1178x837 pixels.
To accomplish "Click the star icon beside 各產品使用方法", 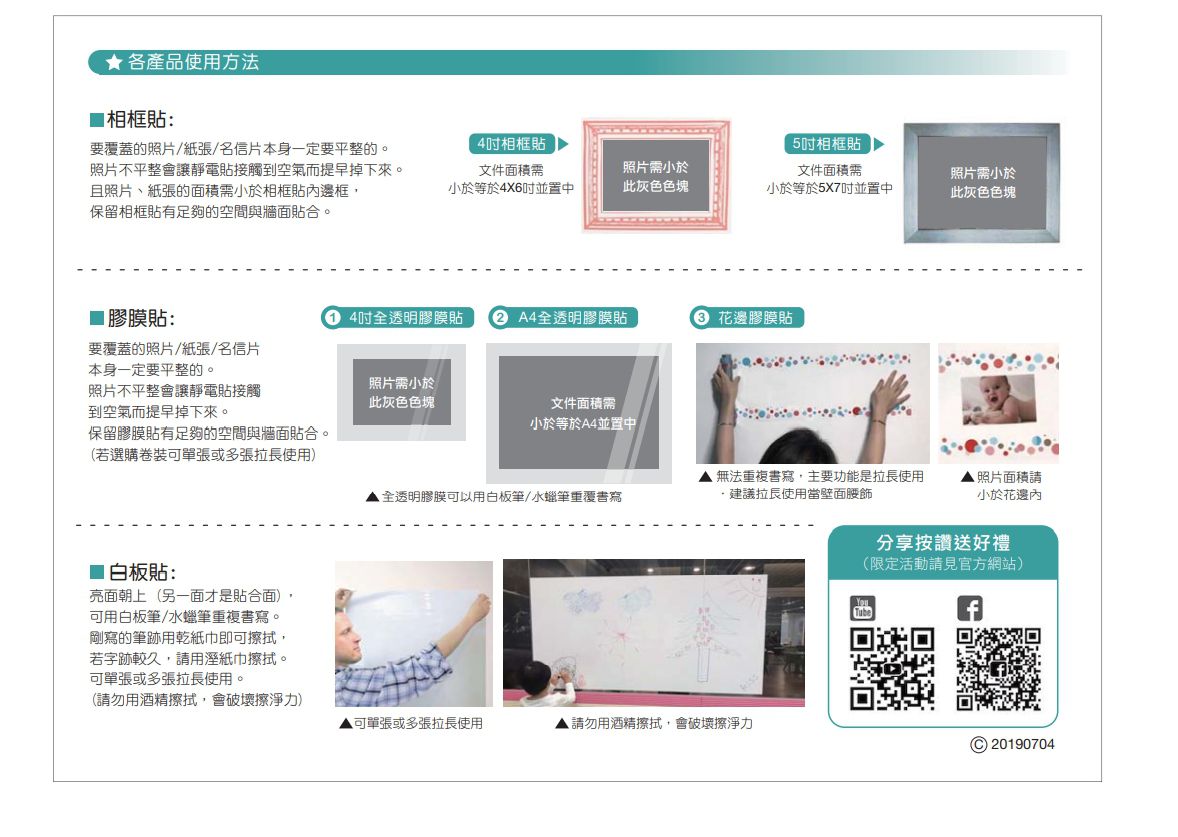I will (114, 63).
